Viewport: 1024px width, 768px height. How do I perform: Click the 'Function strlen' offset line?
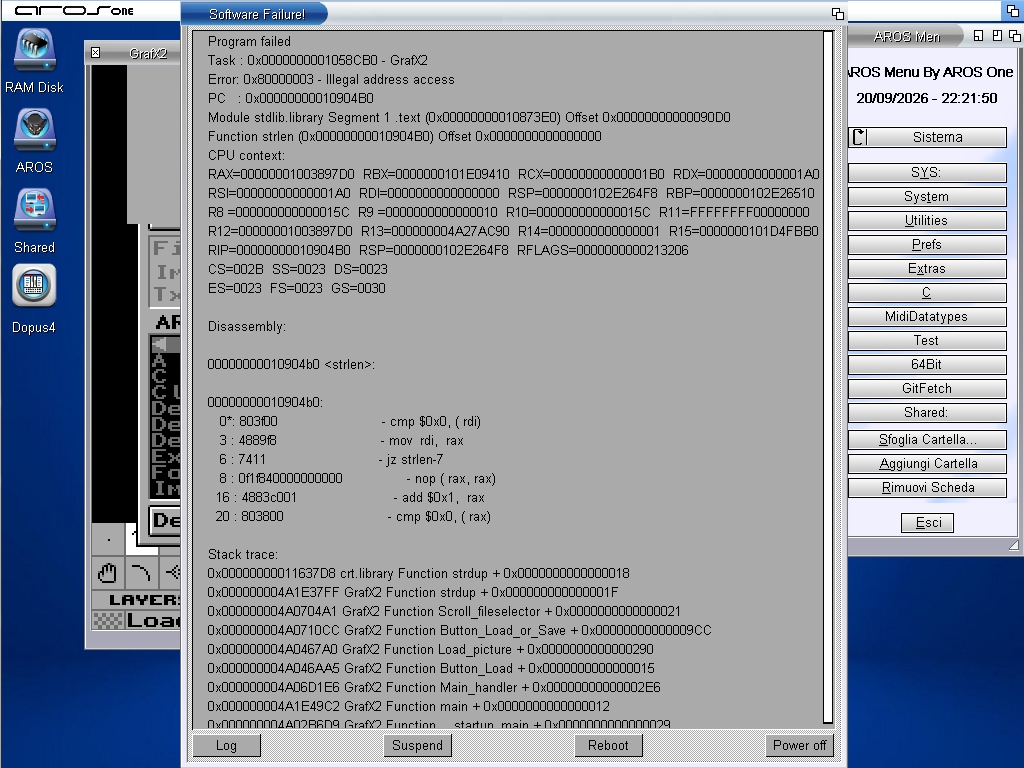(x=404, y=136)
